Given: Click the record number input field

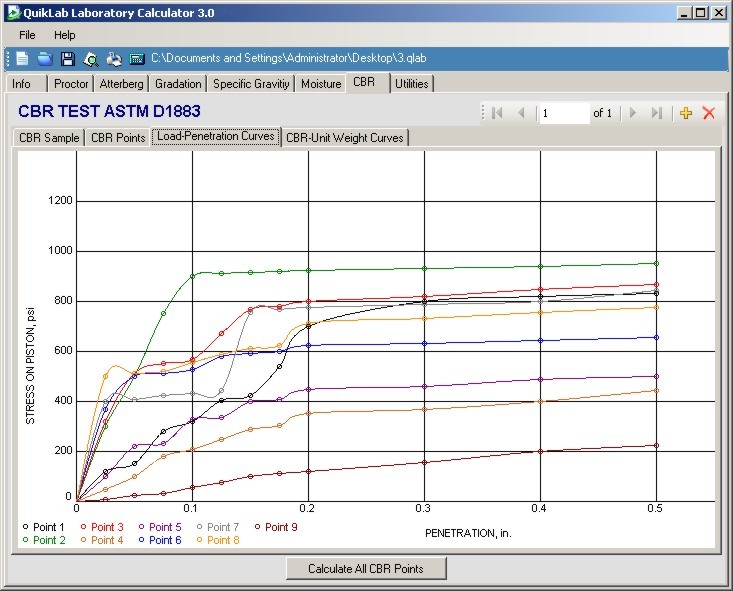Looking at the screenshot, I should pyautogui.click(x=563, y=113).
